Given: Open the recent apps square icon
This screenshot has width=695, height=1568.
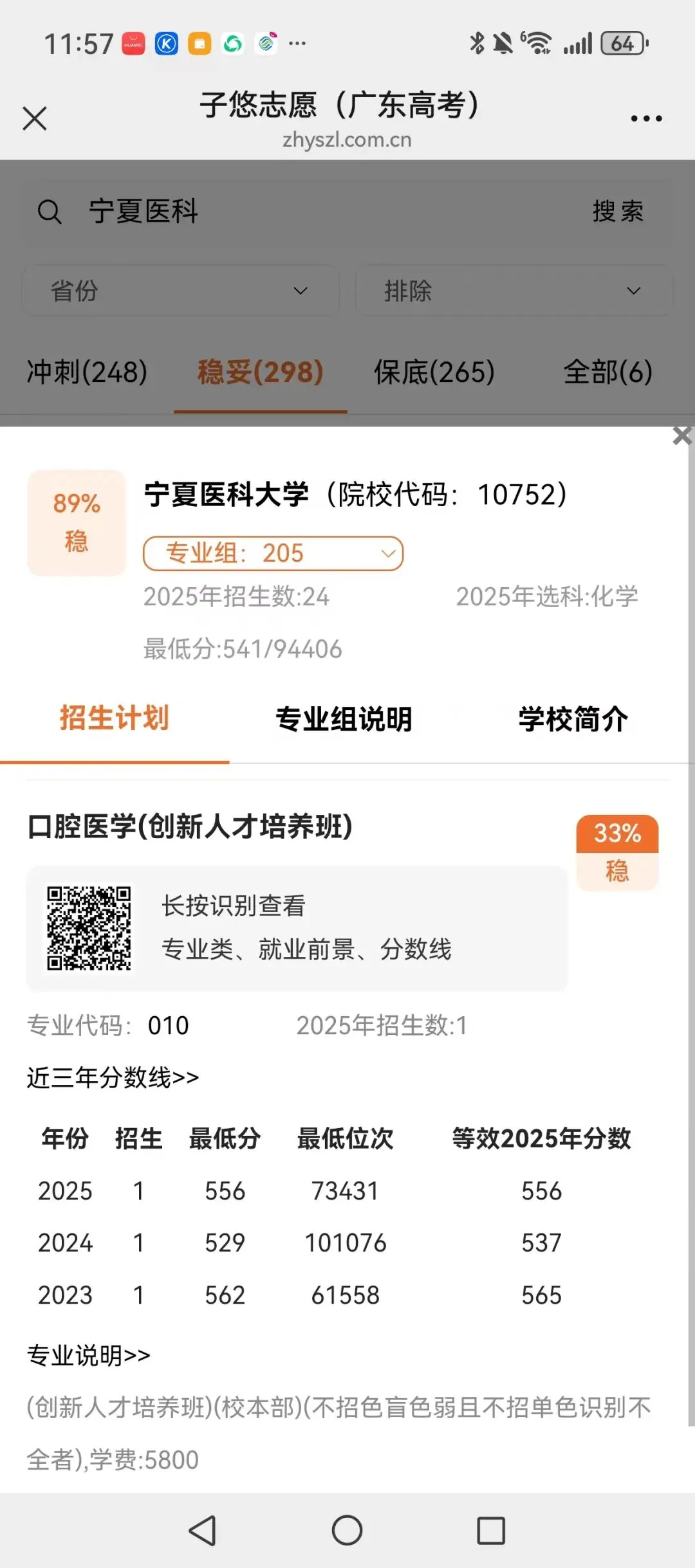Looking at the screenshot, I should pyautogui.click(x=491, y=1530).
